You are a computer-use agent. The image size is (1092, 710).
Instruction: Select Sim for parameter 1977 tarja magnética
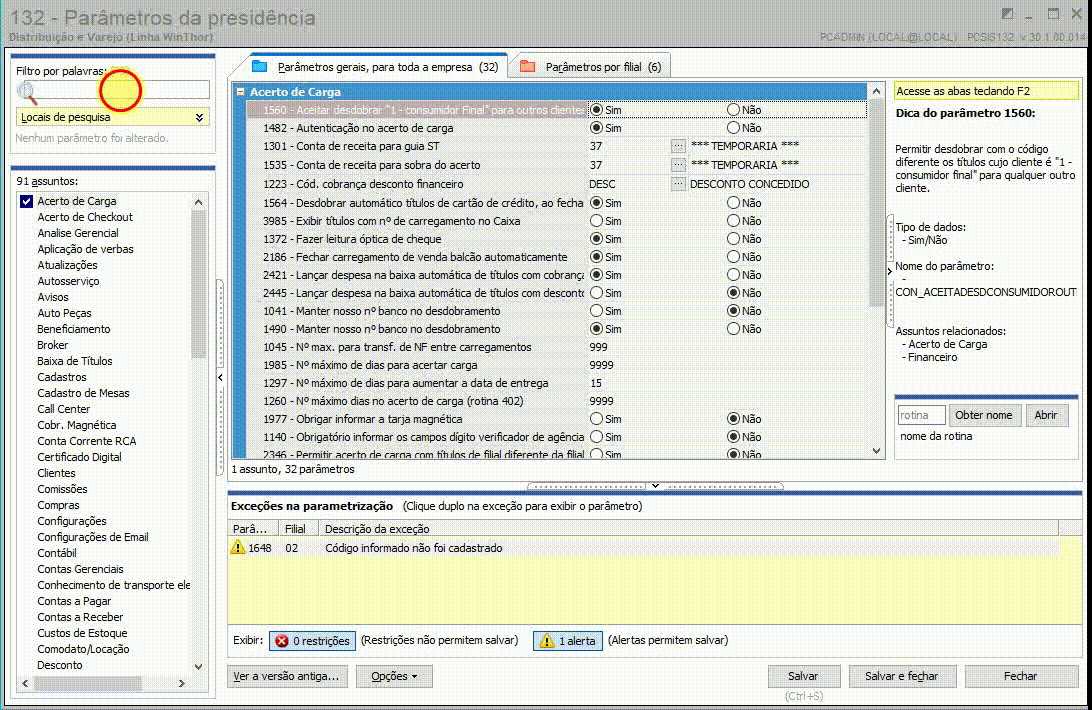point(596,419)
